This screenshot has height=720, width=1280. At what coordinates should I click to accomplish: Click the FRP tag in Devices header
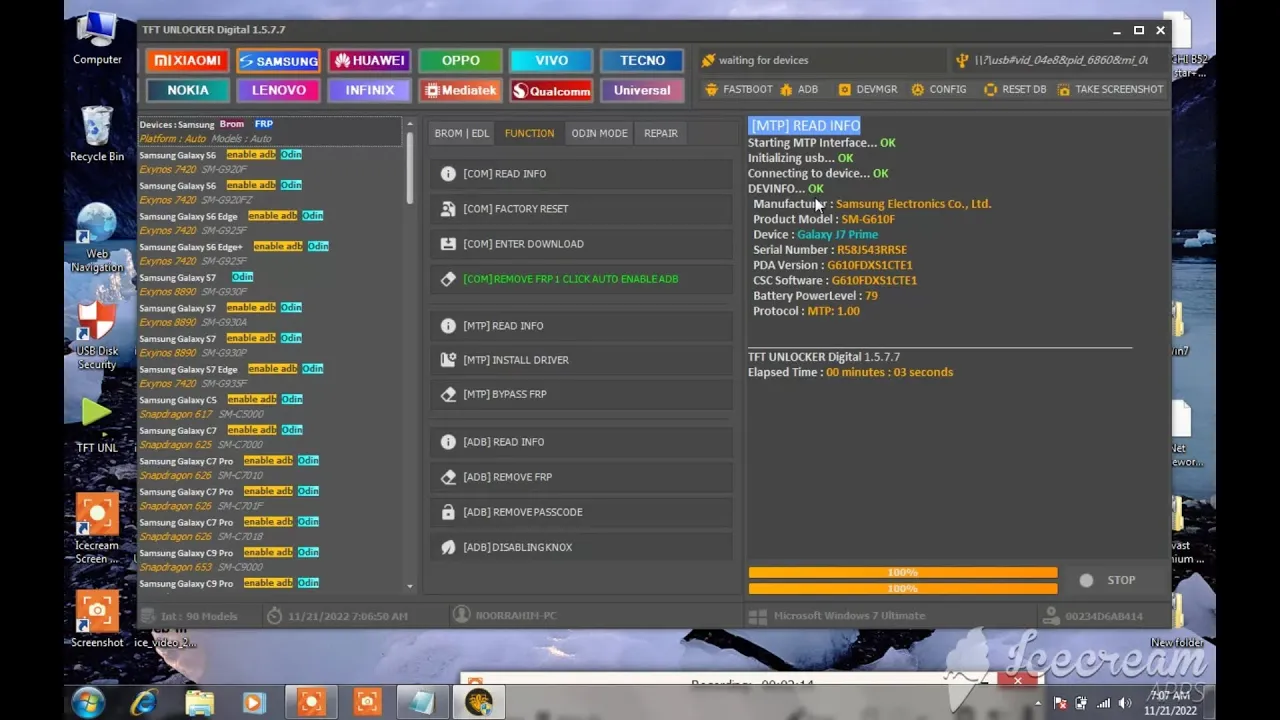coord(263,124)
